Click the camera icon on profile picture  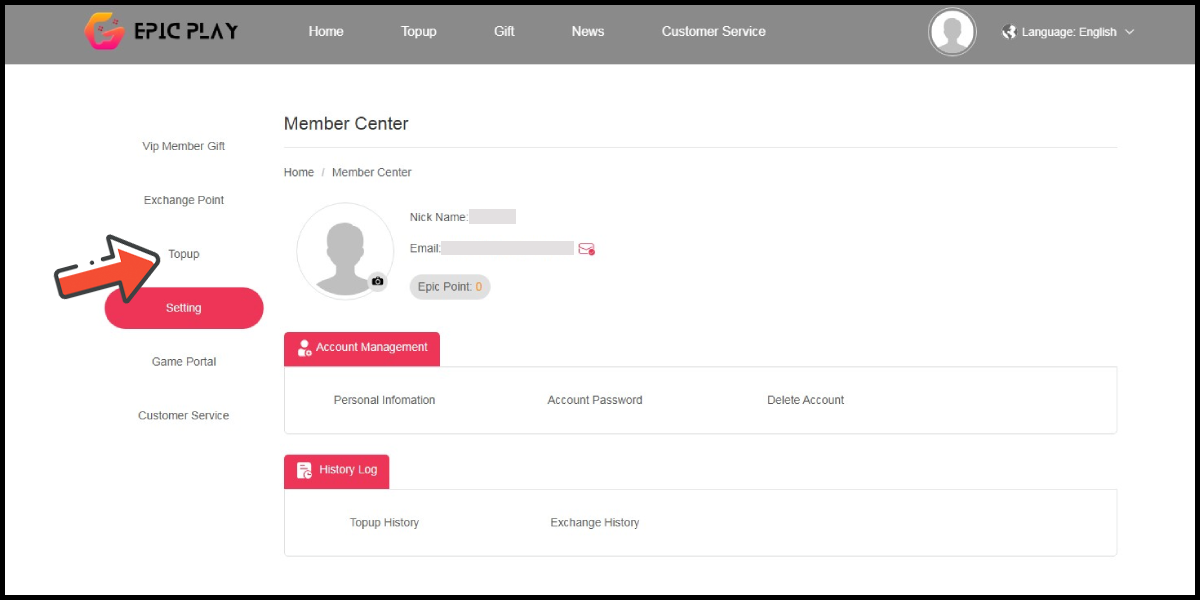[x=377, y=282]
